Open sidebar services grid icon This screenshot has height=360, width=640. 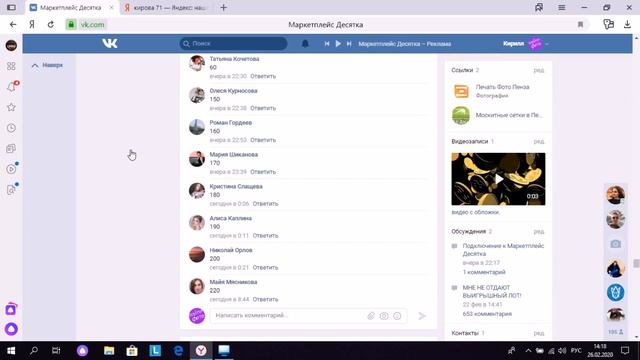point(11,66)
